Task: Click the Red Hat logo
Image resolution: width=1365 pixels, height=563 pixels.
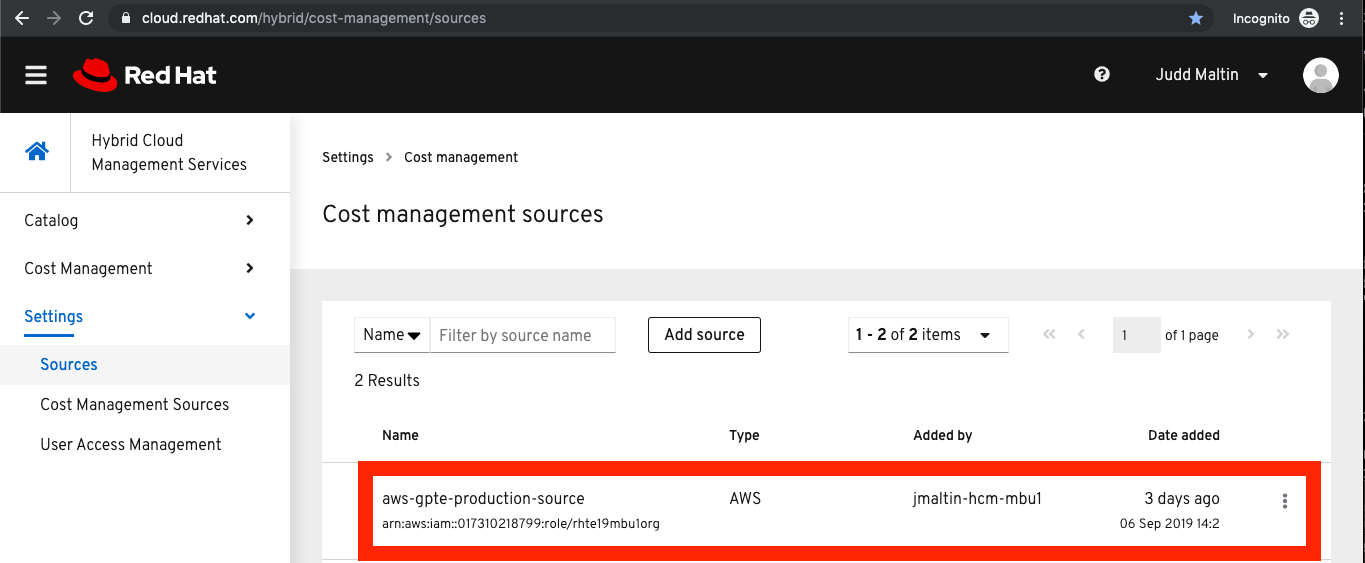Action: point(145,75)
